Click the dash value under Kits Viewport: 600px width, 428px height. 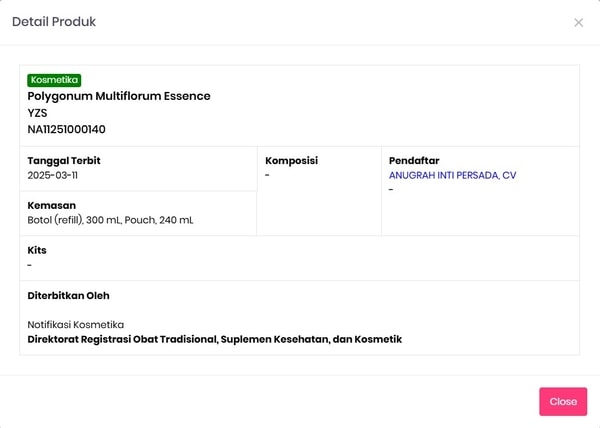[x=30, y=265]
